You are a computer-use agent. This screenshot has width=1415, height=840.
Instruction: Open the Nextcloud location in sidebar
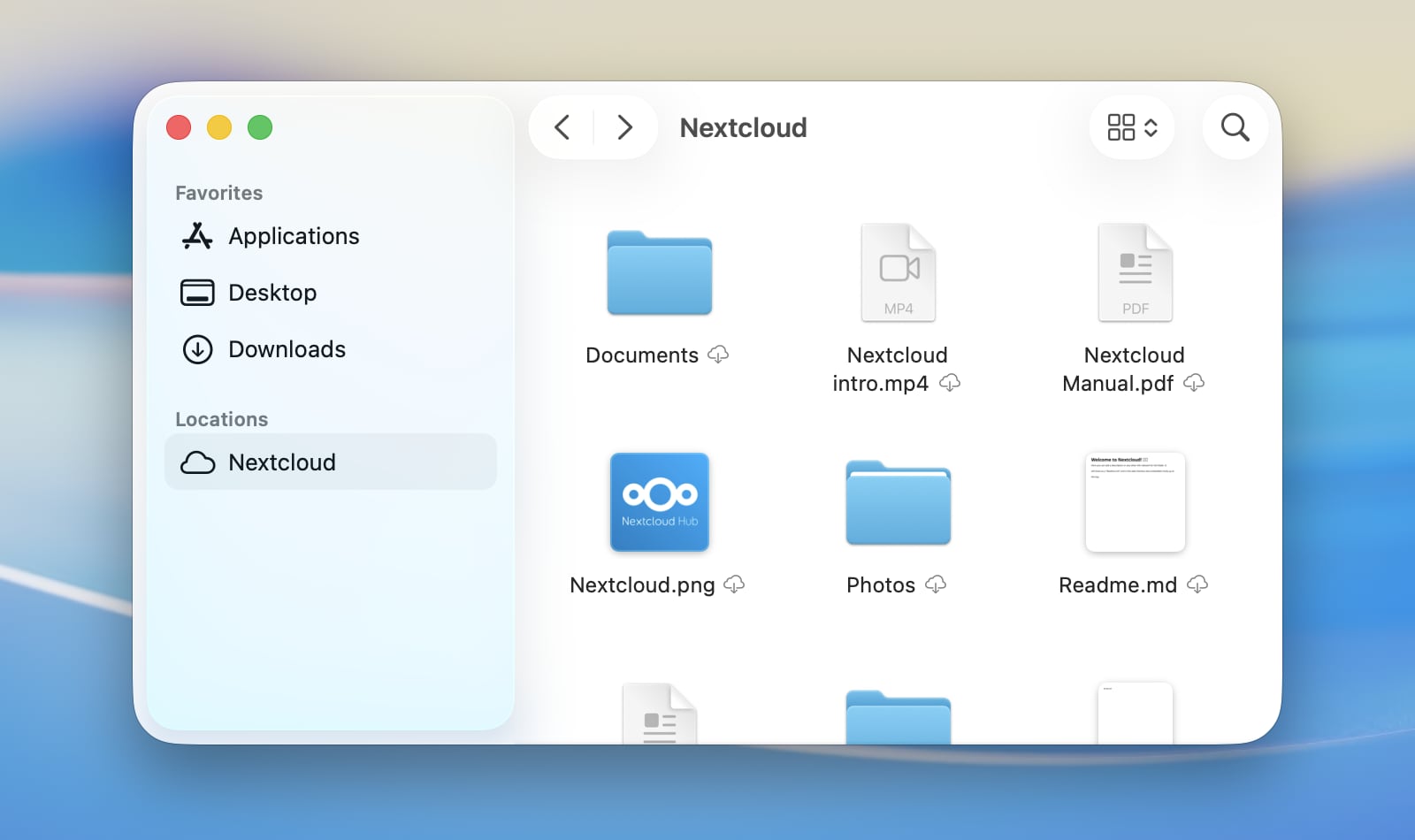click(x=281, y=462)
